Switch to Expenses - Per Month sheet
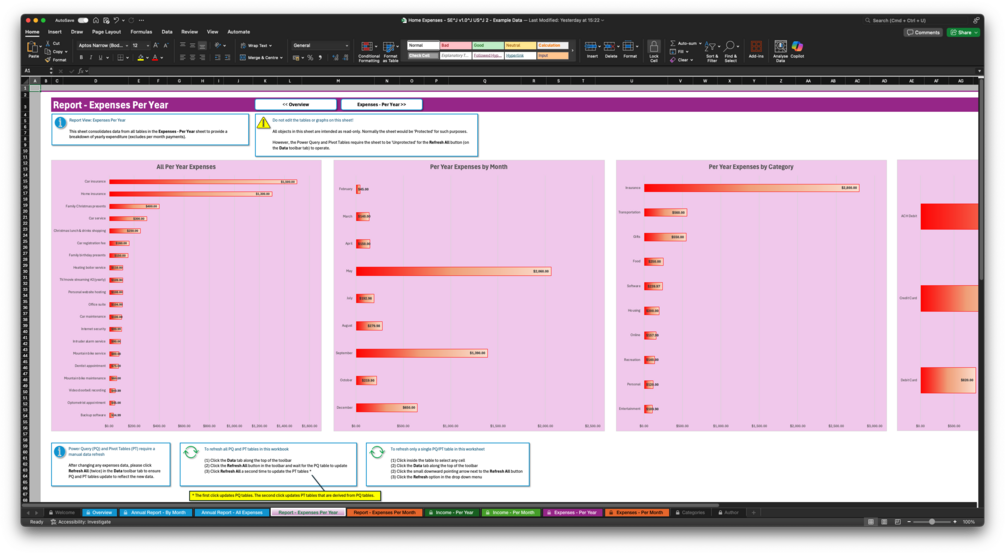Screen dimensions: 1005x554 coord(637,512)
